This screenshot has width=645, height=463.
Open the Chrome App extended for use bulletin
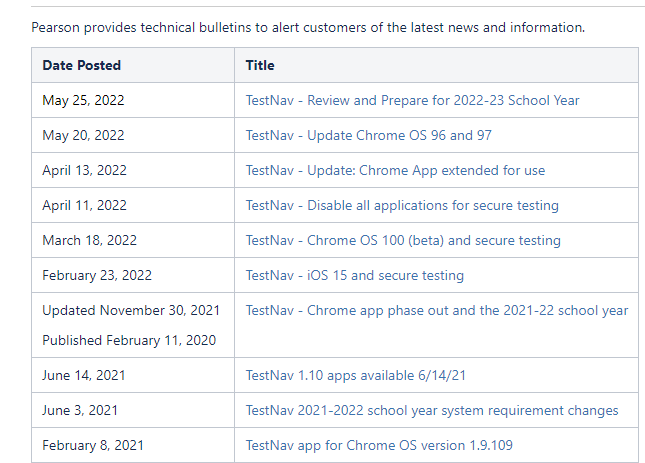click(x=395, y=170)
